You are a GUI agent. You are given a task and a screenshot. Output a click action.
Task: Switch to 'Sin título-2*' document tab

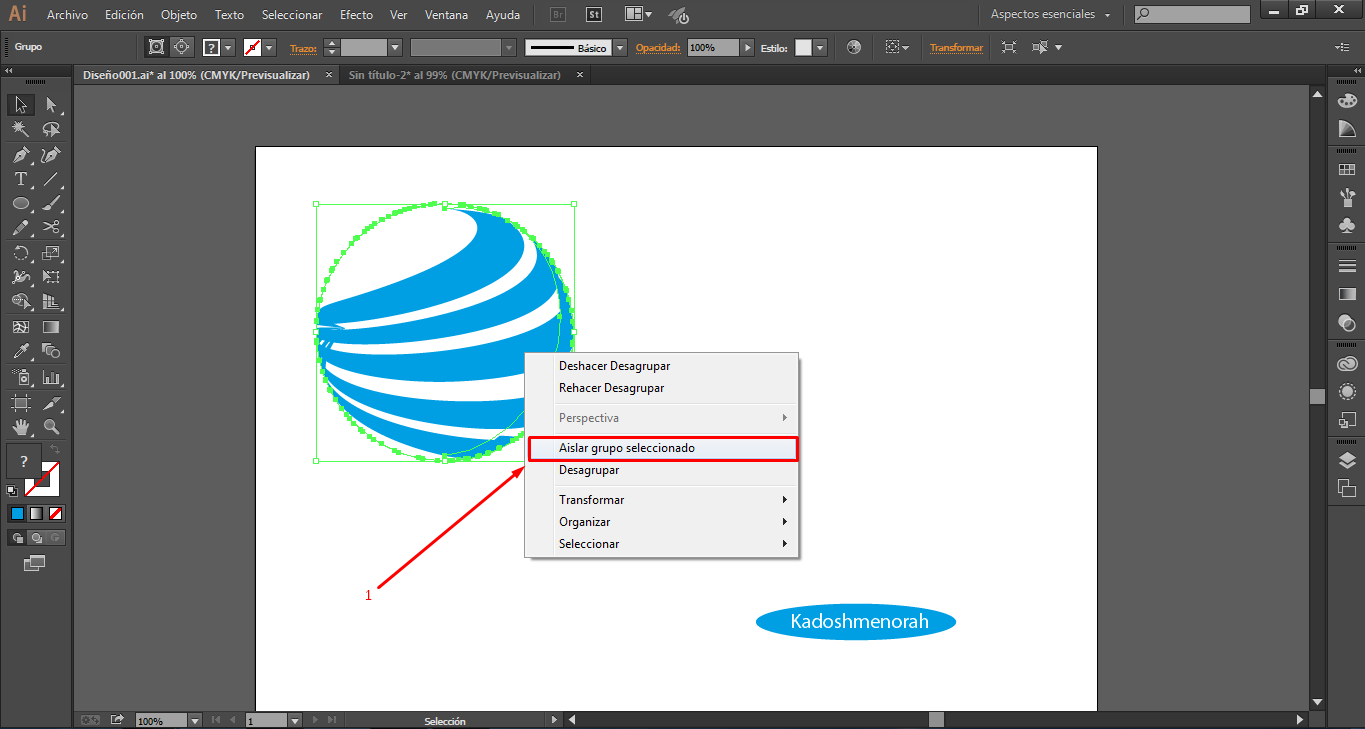tap(454, 75)
